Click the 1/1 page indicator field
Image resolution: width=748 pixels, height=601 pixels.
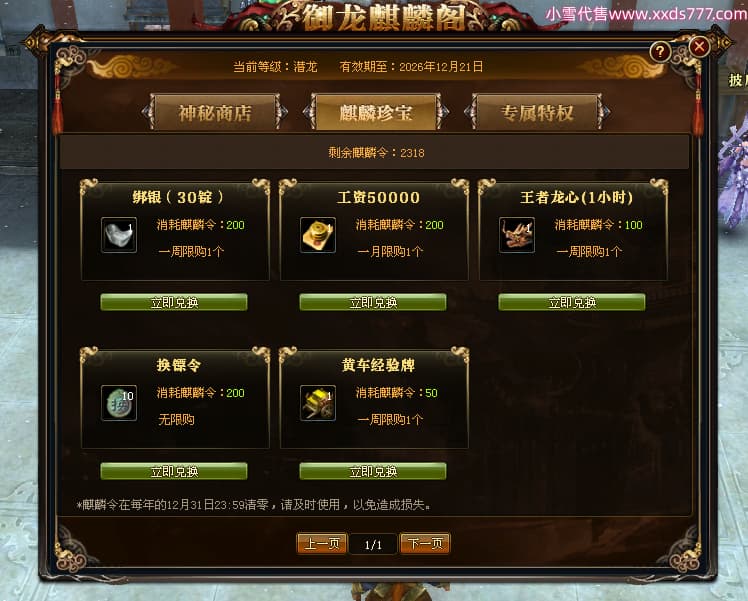373,544
